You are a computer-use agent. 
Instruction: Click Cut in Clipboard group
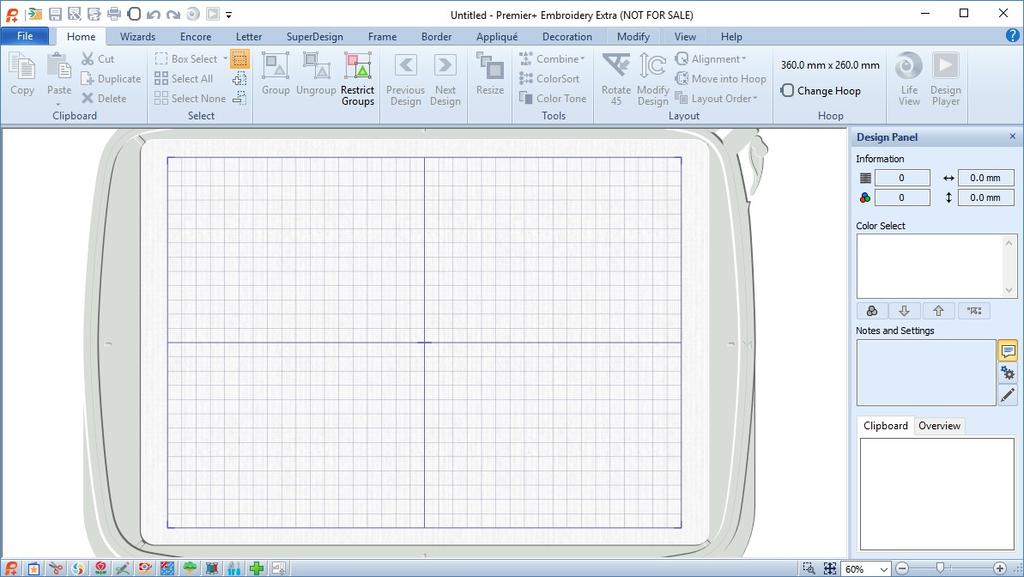pyautogui.click(x=97, y=59)
